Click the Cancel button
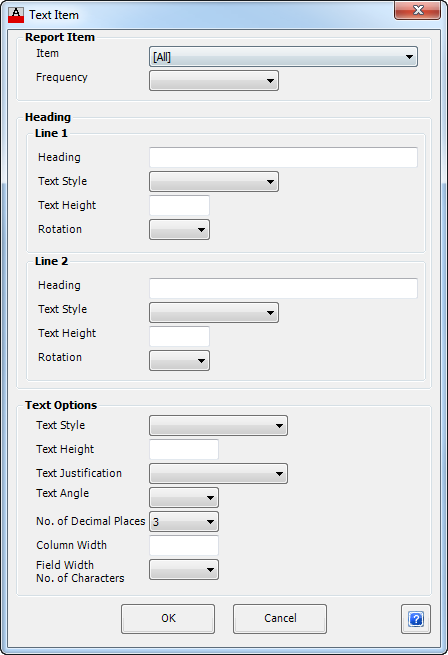Viewport: 448px width, 655px height. 280,619
